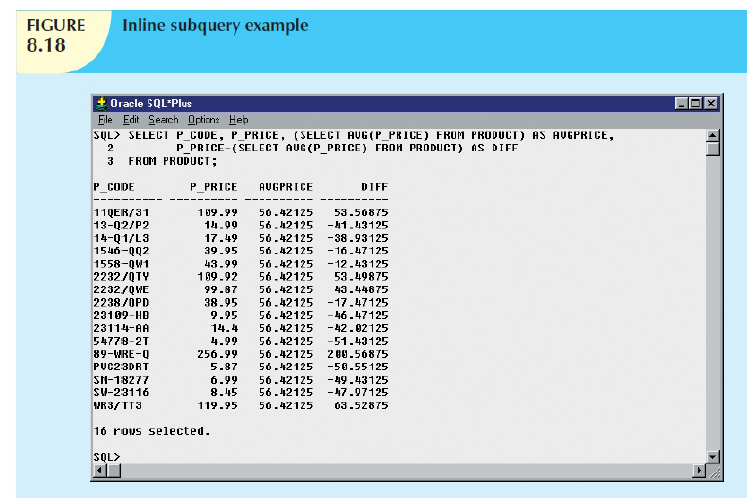
Task: Click the vertical scrollbar thumb
Action: point(713,149)
